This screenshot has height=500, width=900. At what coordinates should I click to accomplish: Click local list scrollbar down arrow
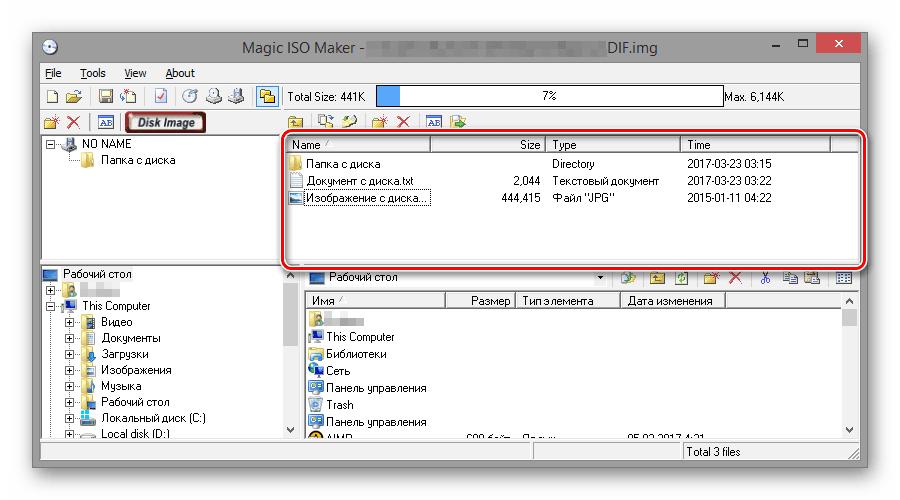coord(849,430)
